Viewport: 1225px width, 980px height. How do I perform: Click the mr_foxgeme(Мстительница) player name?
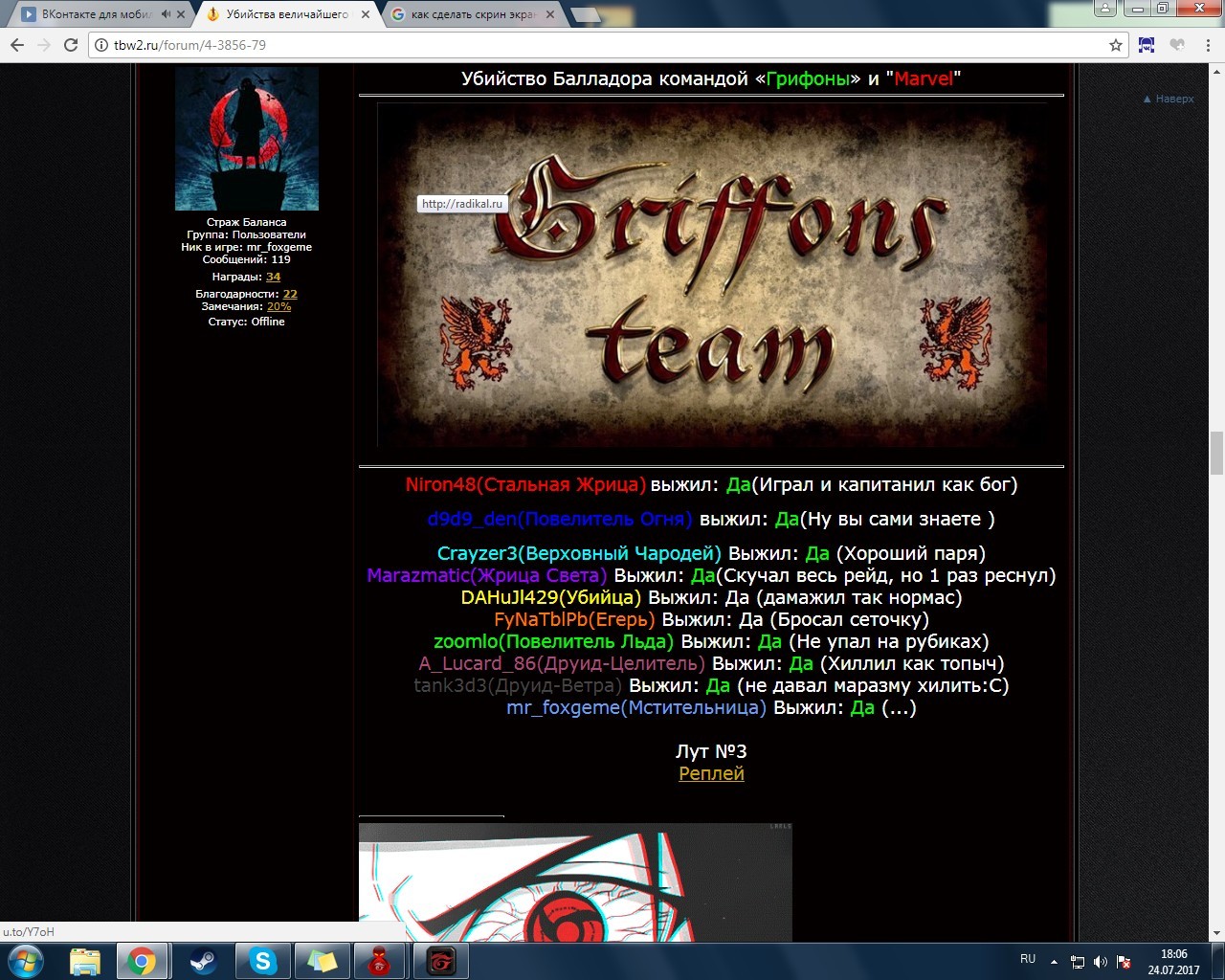point(636,707)
